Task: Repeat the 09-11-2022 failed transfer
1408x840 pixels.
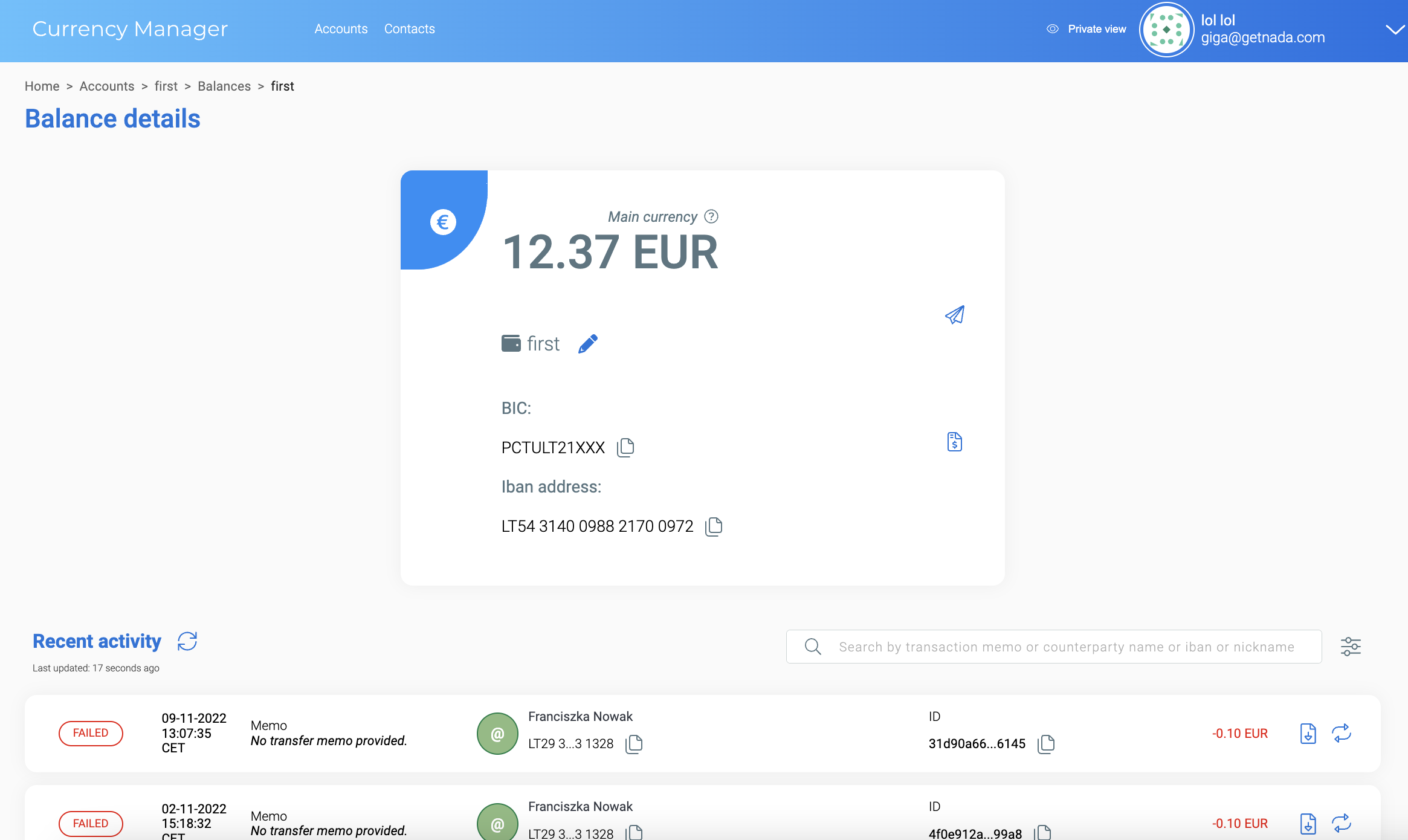Action: [x=1342, y=733]
